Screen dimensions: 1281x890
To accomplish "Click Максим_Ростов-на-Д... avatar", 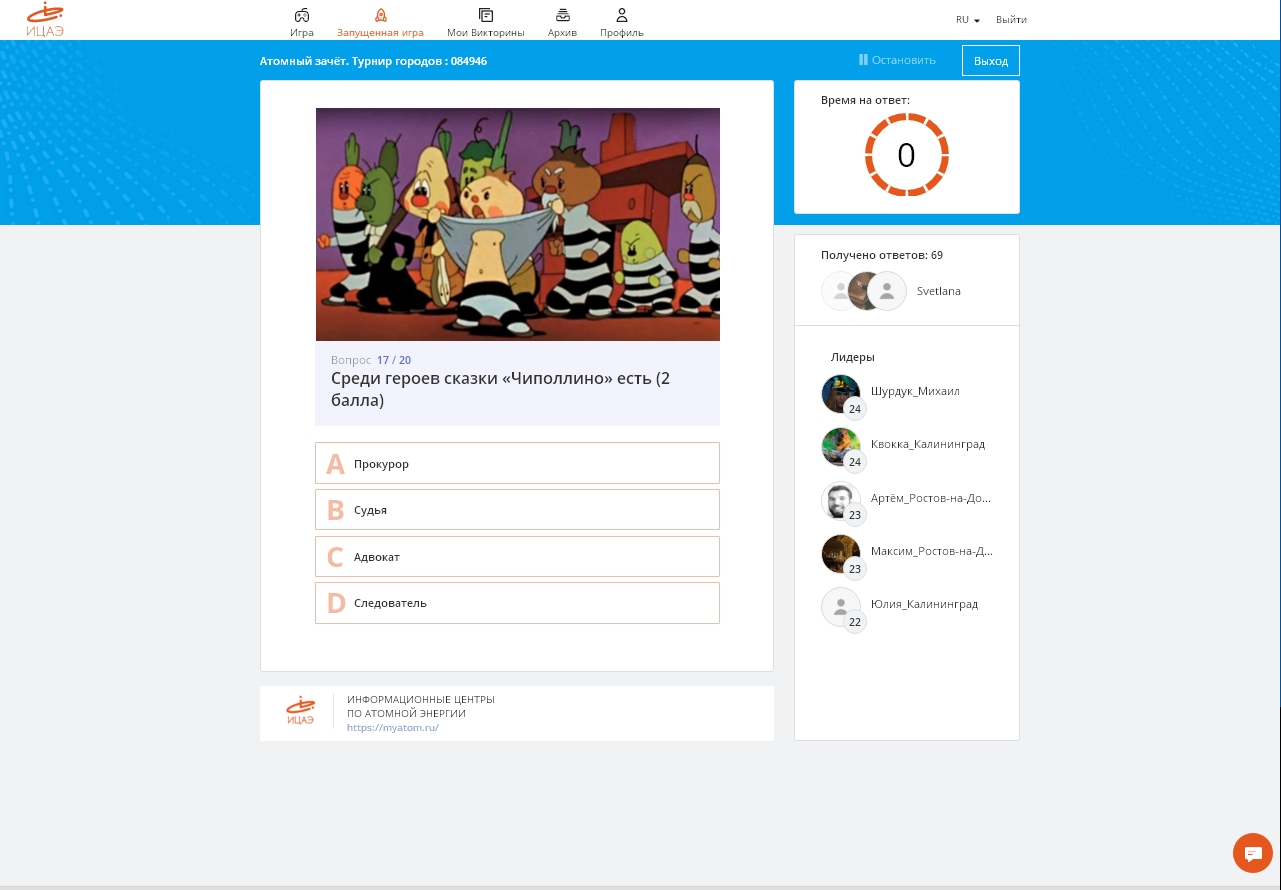I will (x=841, y=554).
